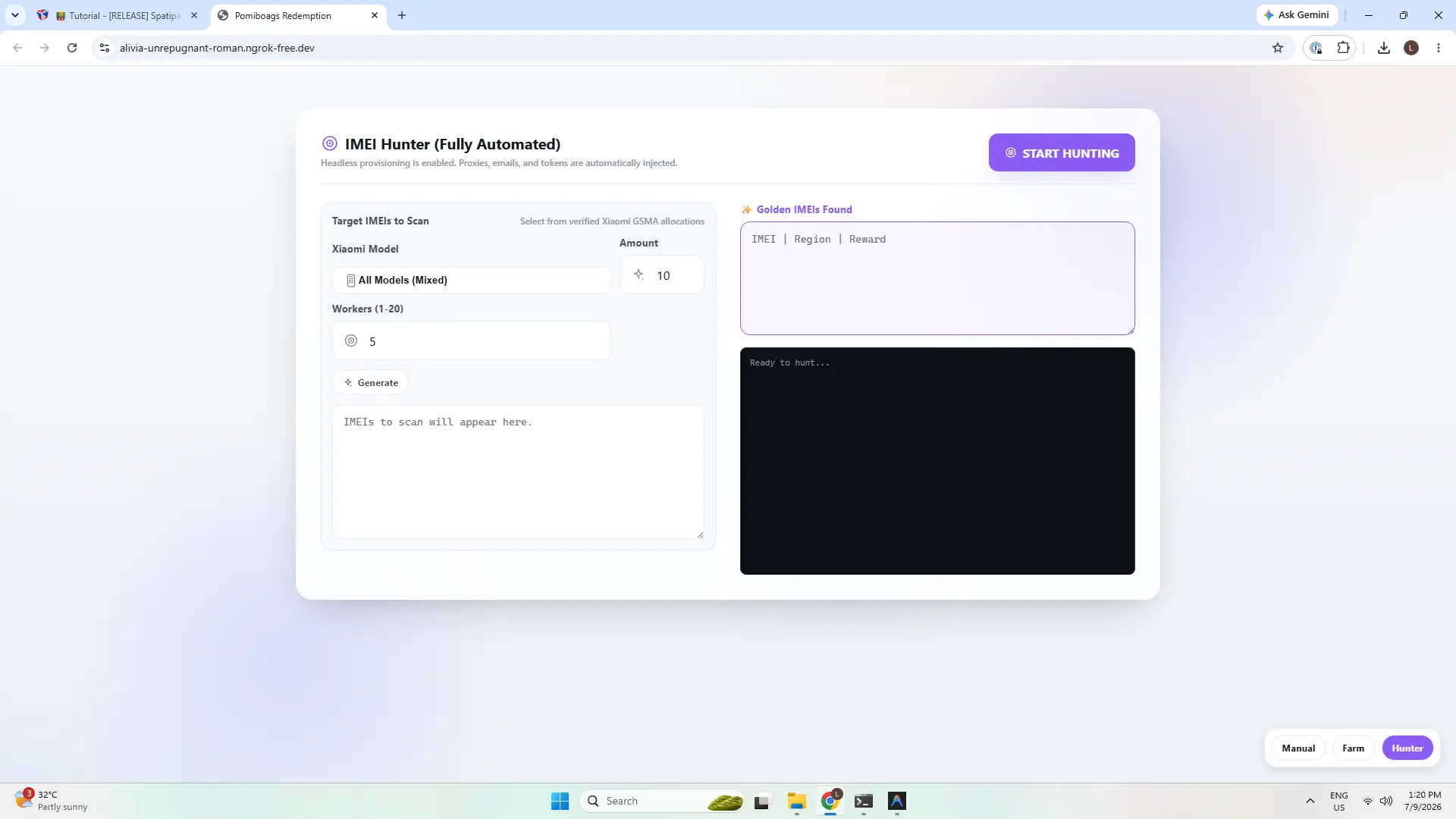Open the browser Downloads icon
Image resolution: width=1456 pixels, height=819 pixels.
pyautogui.click(x=1384, y=48)
